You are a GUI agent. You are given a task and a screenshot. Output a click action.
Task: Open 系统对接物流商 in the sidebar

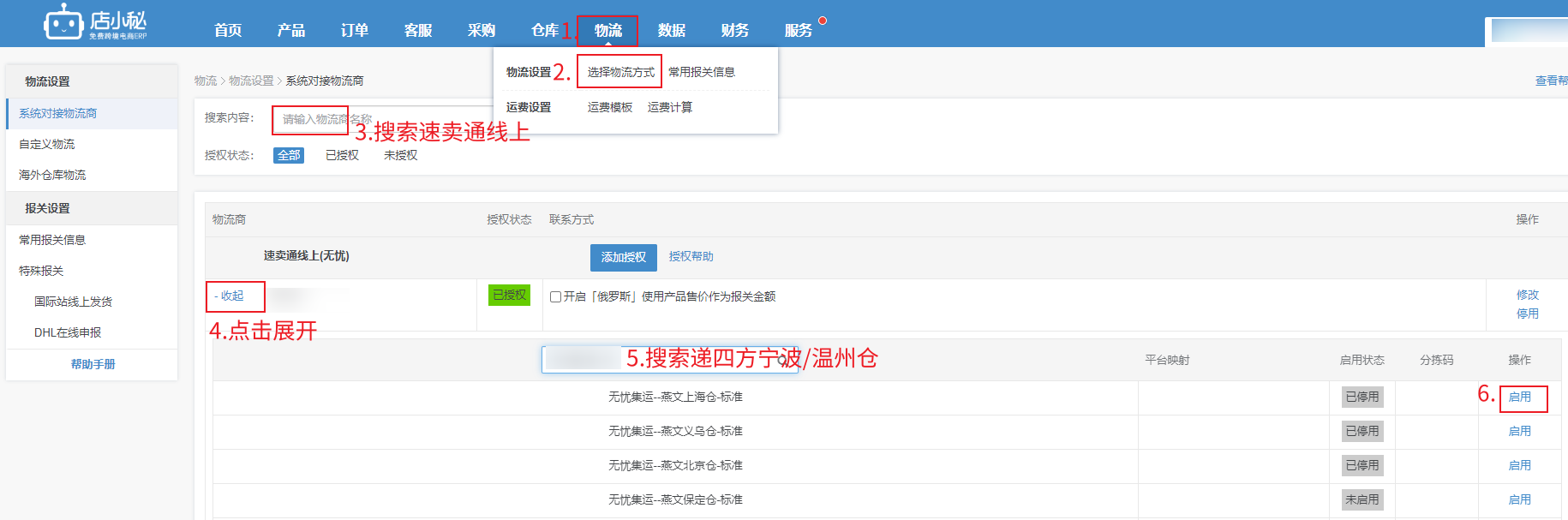[92, 113]
